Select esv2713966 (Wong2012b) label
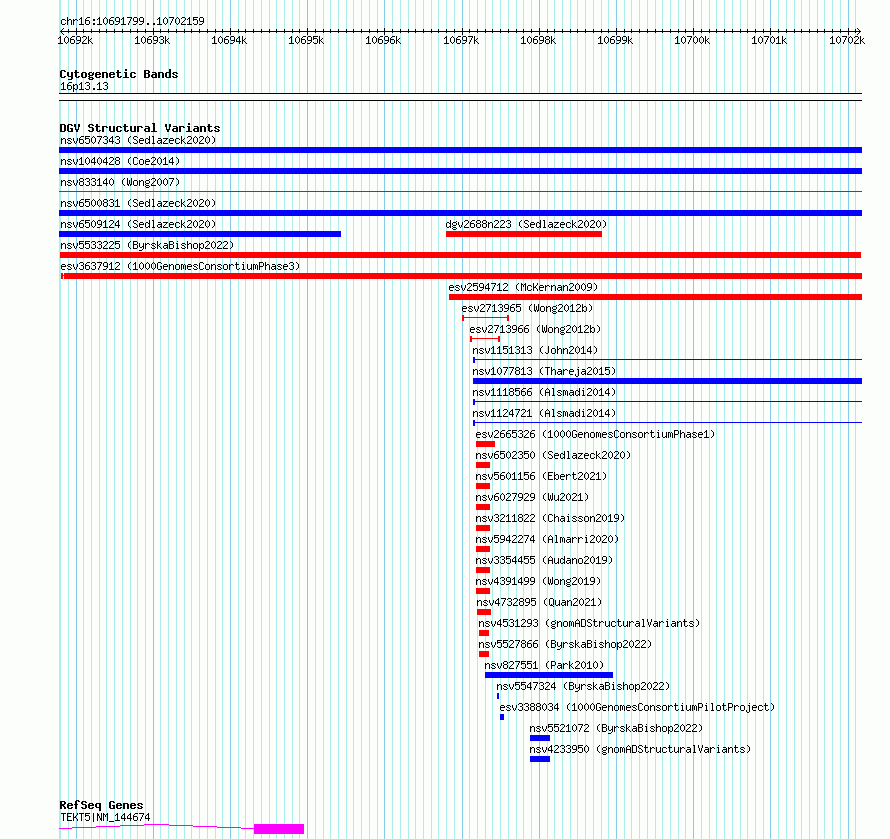Image resolution: width=890 pixels, height=839 pixels. (x=535, y=329)
